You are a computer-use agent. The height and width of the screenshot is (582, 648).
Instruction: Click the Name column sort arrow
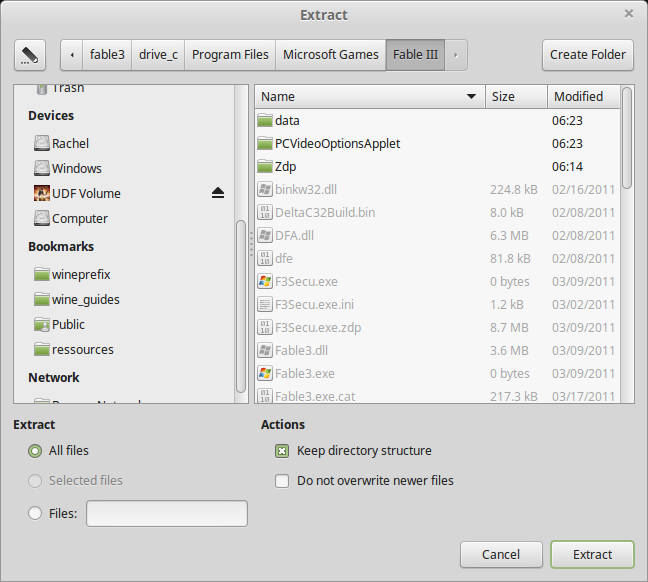pyautogui.click(x=471, y=96)
